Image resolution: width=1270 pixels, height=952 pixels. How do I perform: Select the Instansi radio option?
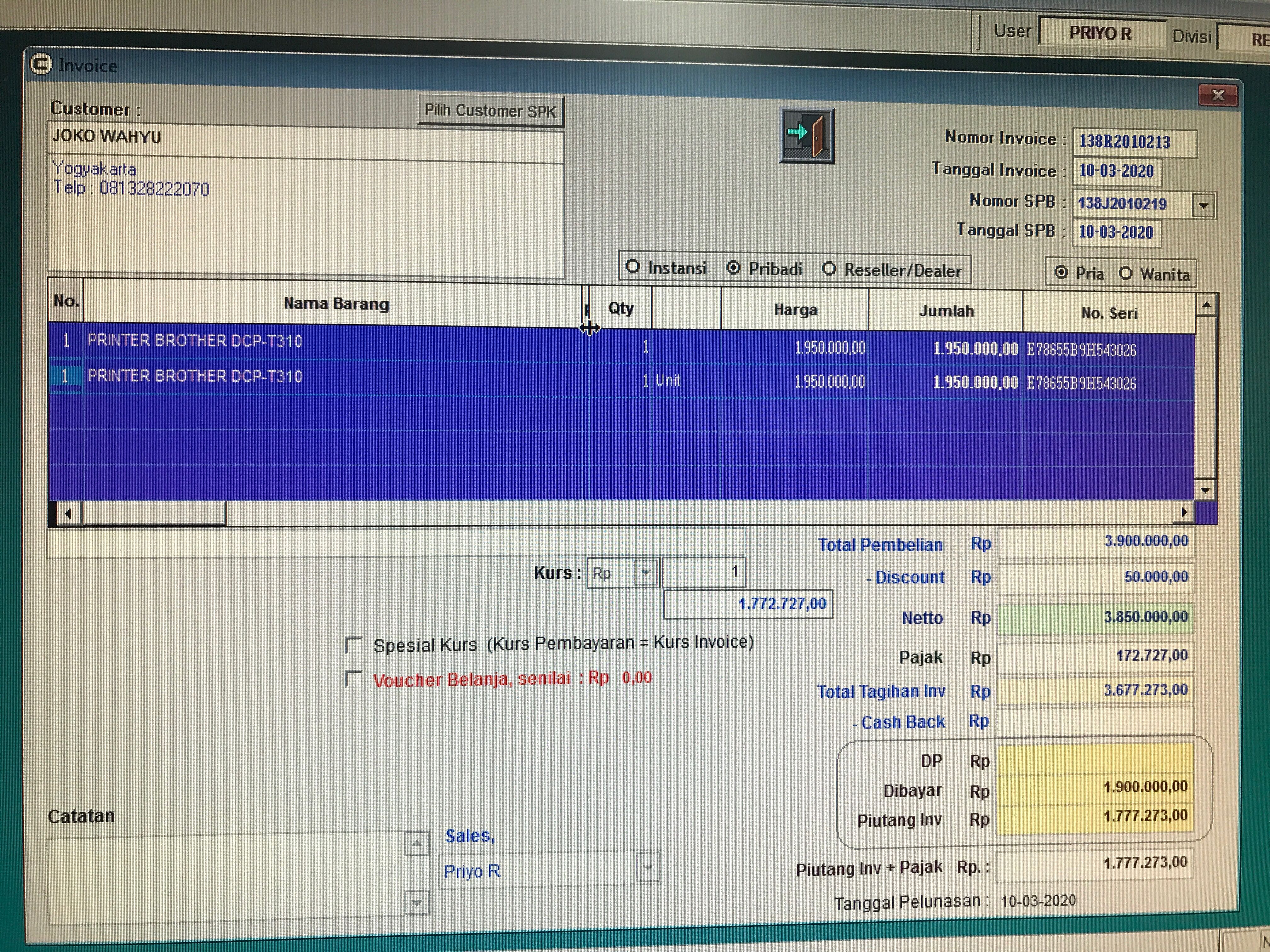tap(633, 267)
